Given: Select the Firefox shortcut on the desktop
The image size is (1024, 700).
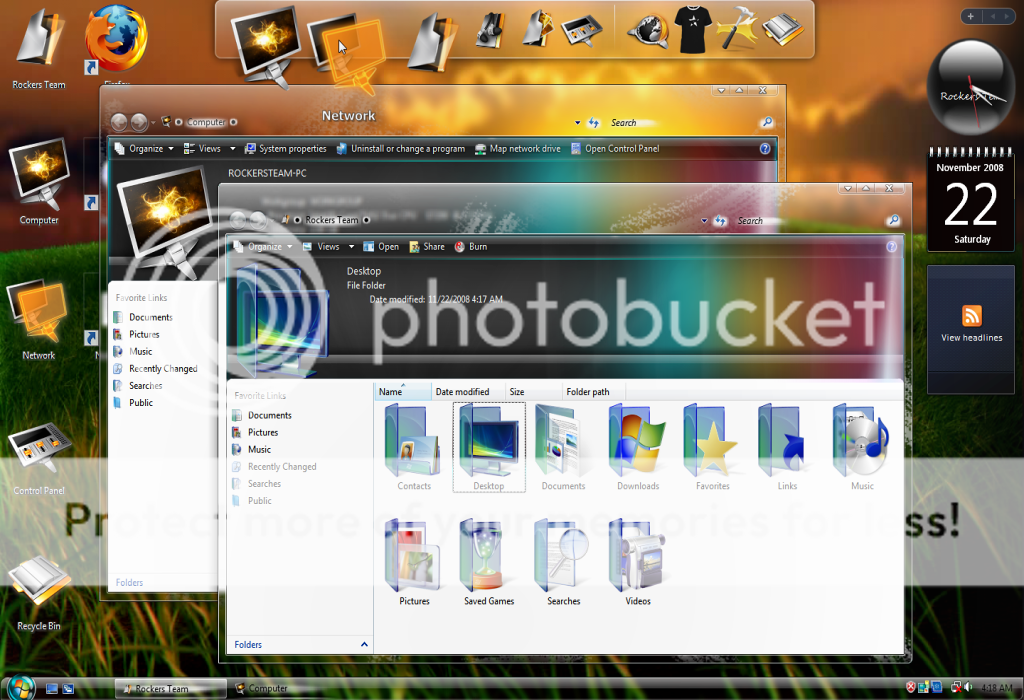Looking at the screenshot, I should (116, 40).
